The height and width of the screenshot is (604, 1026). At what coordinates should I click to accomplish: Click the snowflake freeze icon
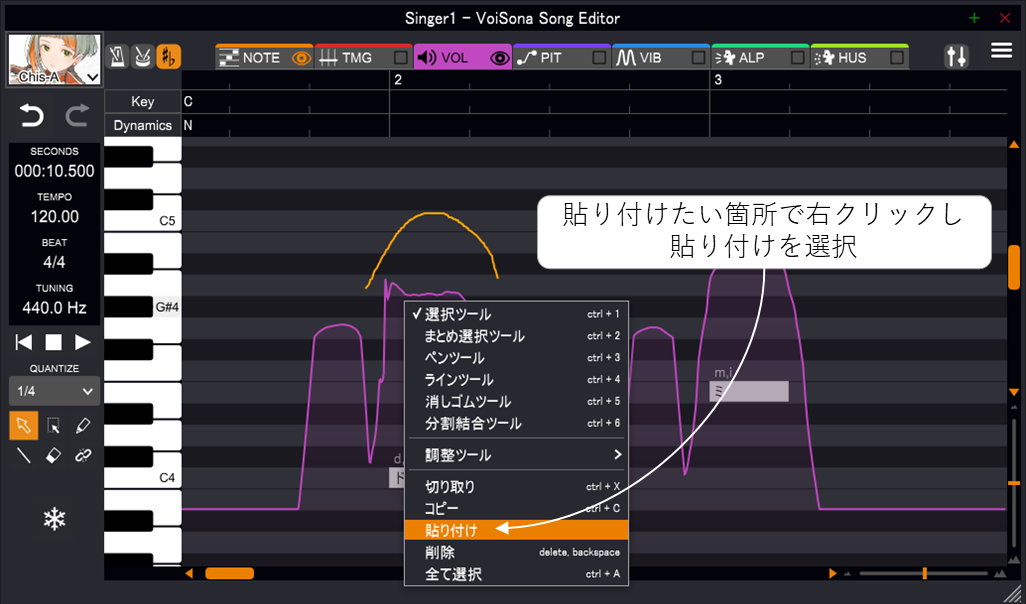click(x=54, y=519)
